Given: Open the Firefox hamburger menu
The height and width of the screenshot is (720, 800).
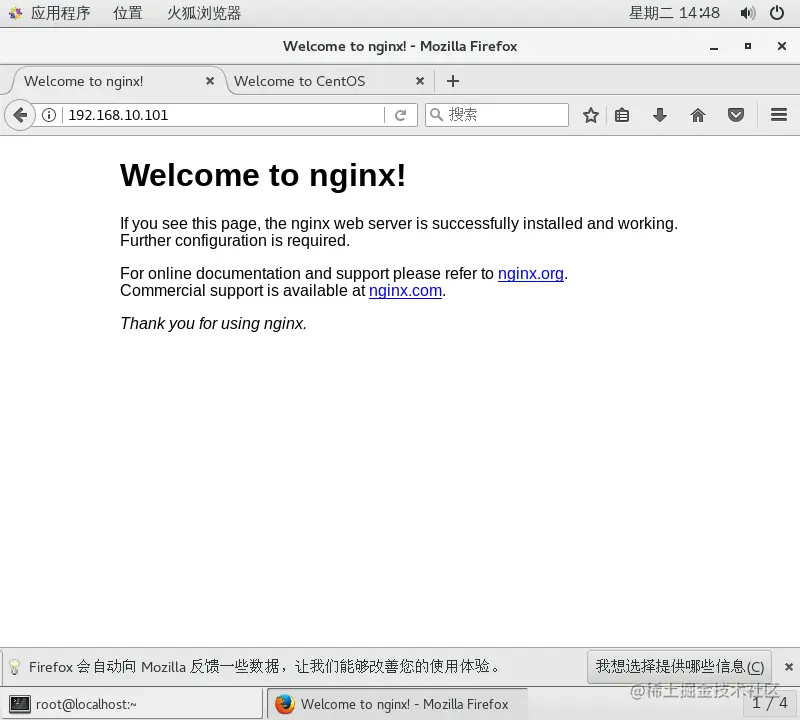Looking at the screenshot, I should pyautogui.click(x=779, y=115).
